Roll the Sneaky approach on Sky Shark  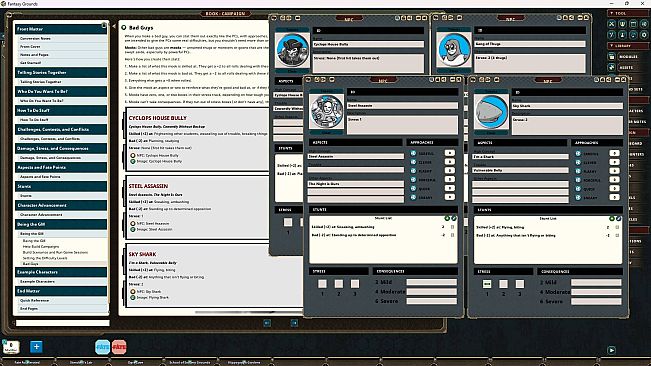tap(578, 198)
